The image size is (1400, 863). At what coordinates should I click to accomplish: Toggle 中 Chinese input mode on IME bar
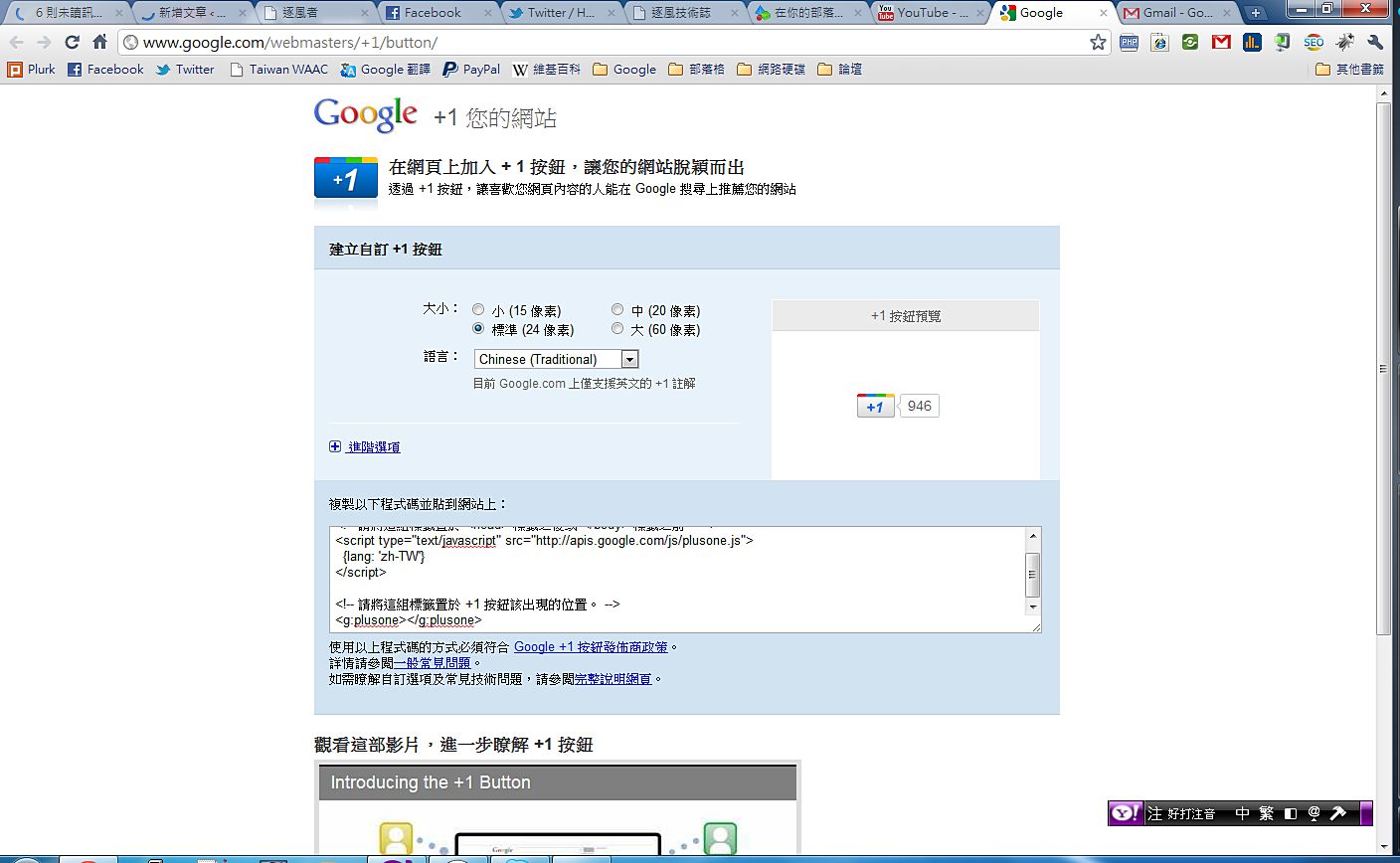(1242, 813)
